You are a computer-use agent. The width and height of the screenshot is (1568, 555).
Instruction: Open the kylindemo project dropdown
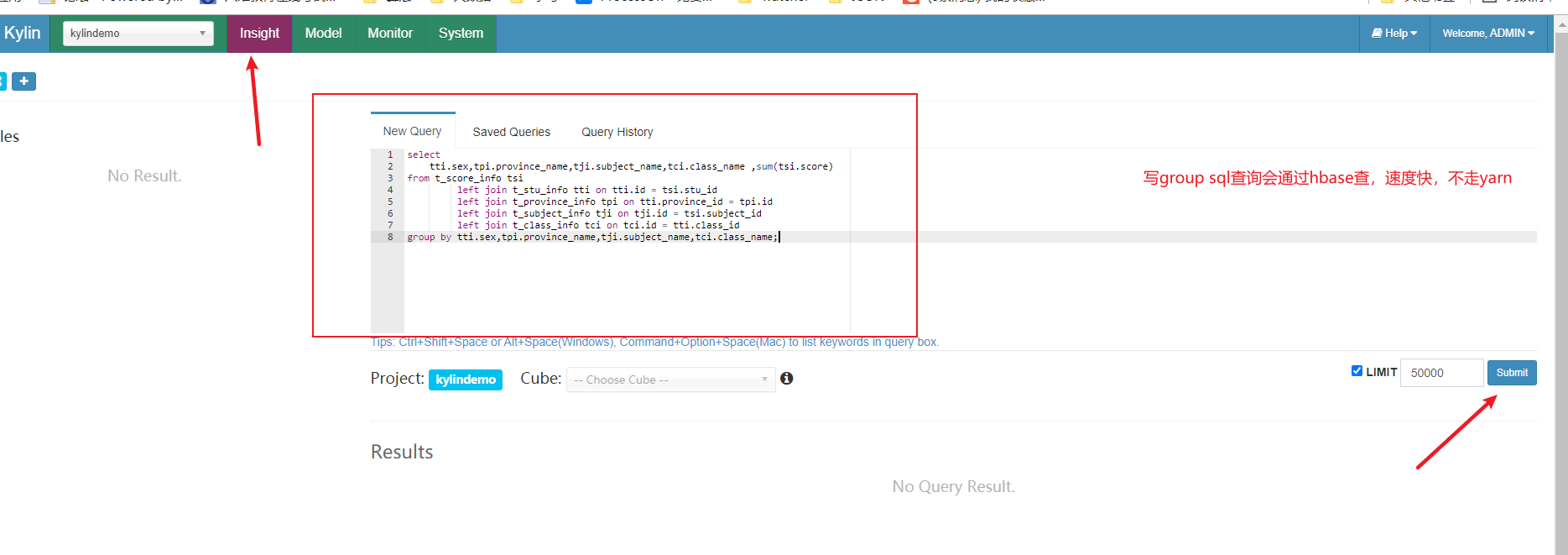(x=138, y=34)
